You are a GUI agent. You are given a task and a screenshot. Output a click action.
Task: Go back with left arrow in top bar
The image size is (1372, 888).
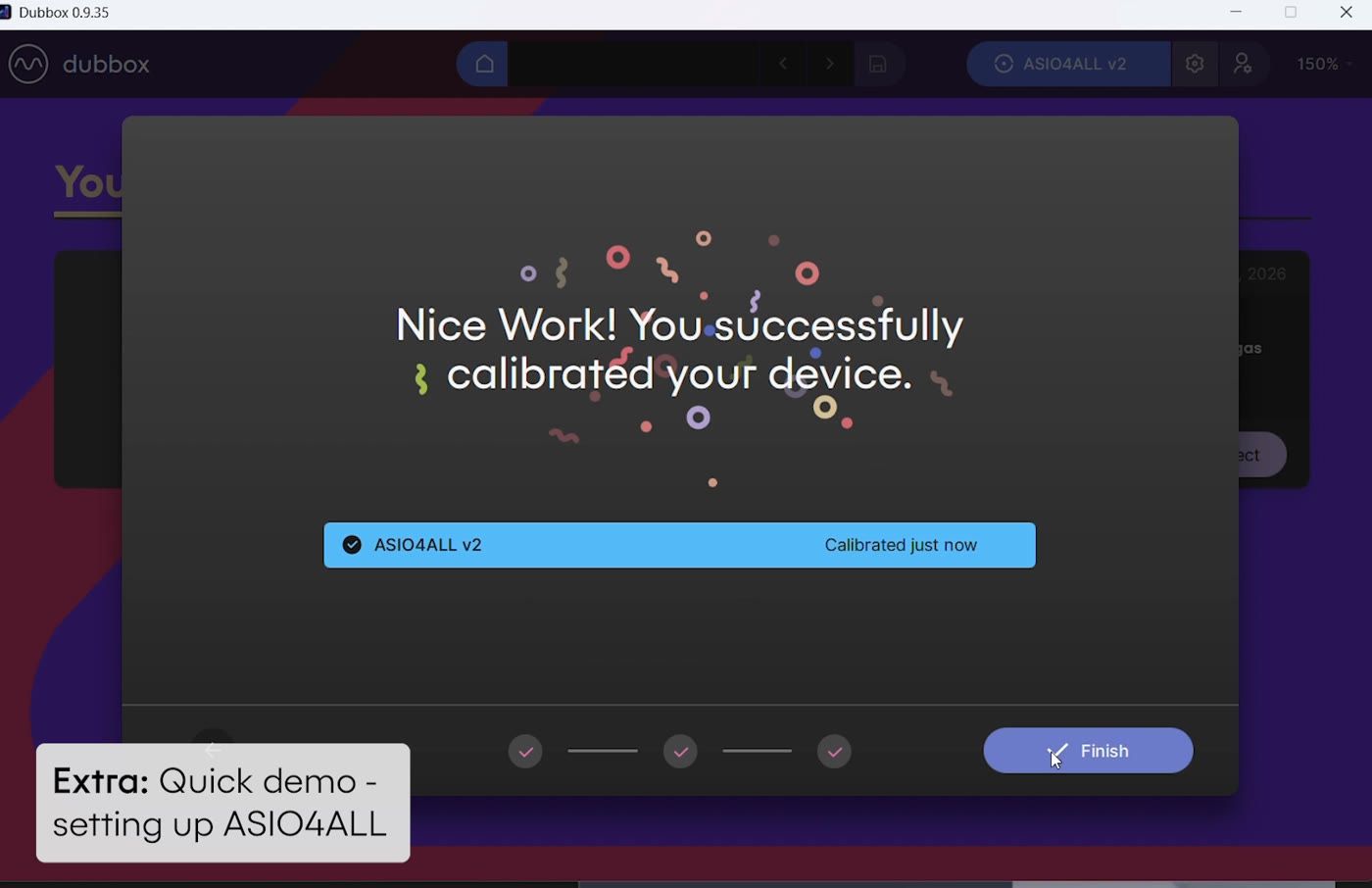[783, 65]
